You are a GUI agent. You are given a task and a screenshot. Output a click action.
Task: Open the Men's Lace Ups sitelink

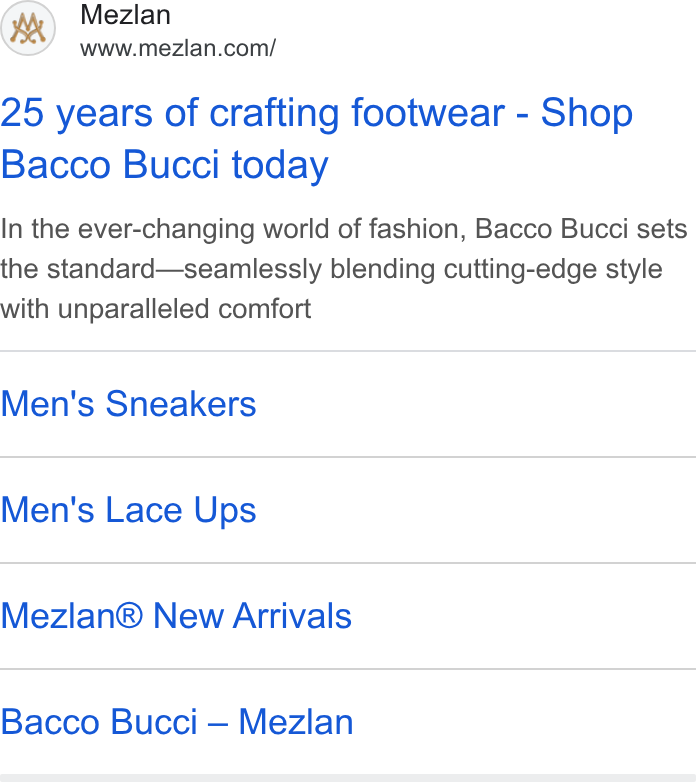click(128, 510)
